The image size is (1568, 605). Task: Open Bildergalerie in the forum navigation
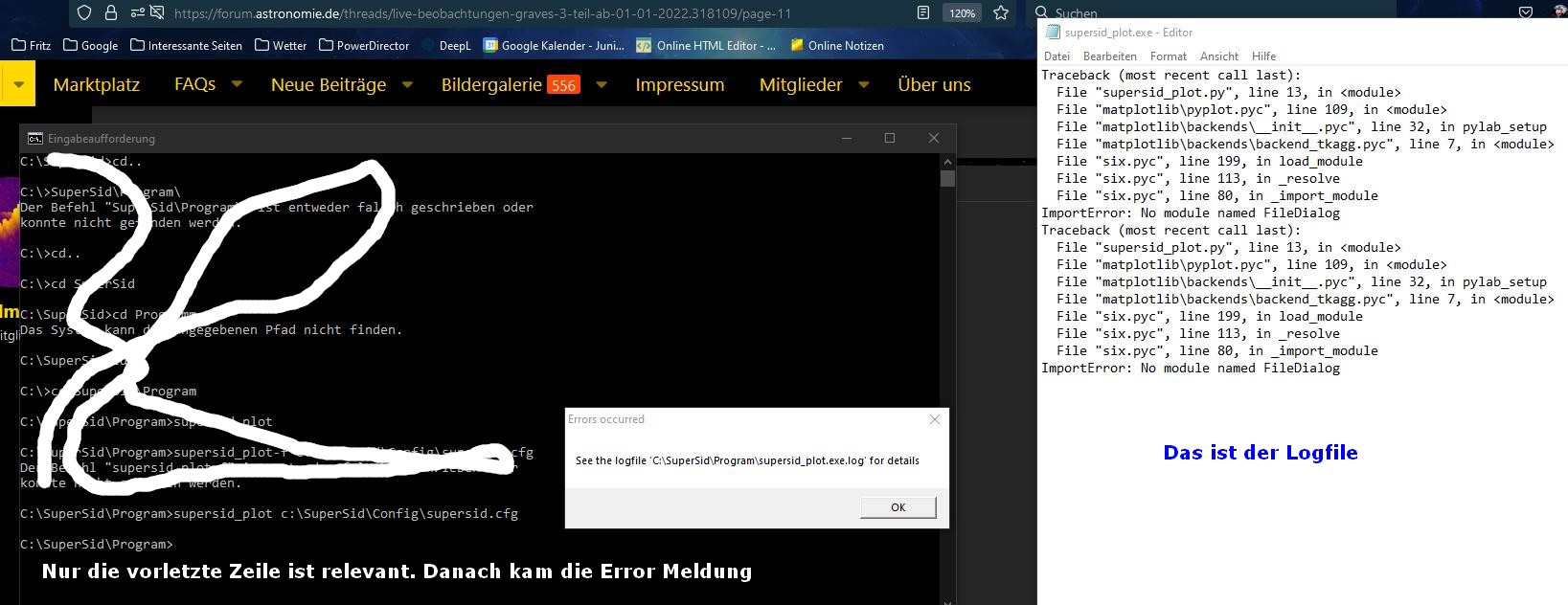[x=491, y=84]
